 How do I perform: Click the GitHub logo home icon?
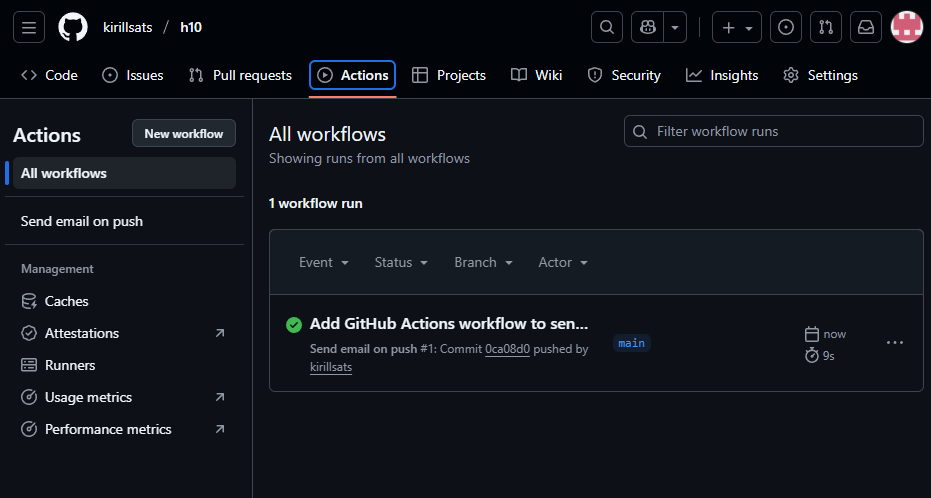(x=73, y=27)
